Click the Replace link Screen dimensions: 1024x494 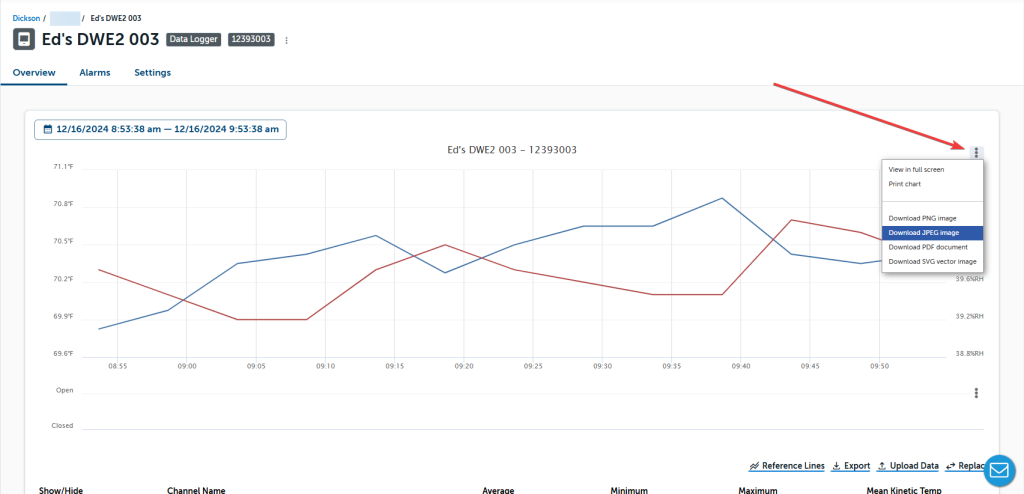[x=971, y=466]
